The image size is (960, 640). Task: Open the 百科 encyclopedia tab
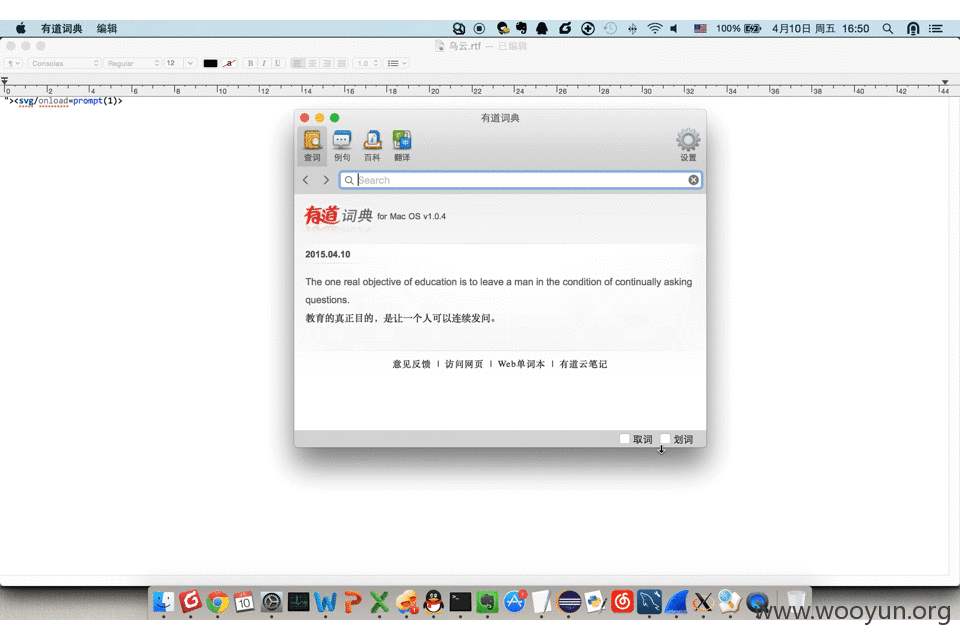[x=372, y=146]
